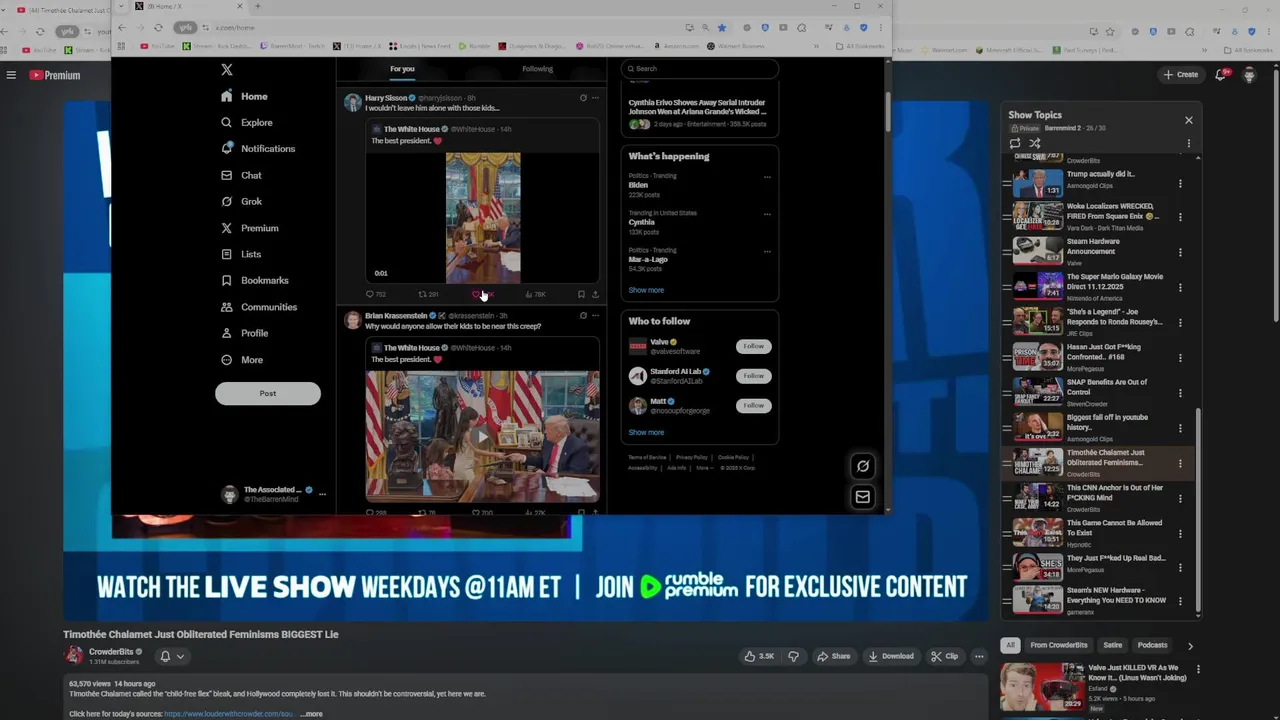Screen dimensions: 1280x720
Task: Share Harry Sisson's post
Action: coord(595,294)
